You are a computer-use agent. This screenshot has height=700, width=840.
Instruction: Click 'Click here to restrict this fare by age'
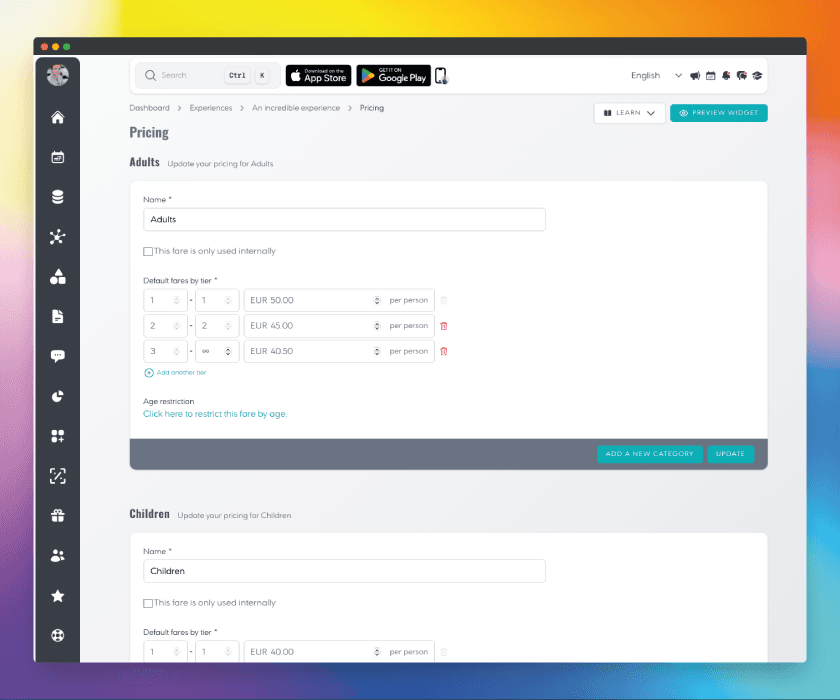point(215,414)
